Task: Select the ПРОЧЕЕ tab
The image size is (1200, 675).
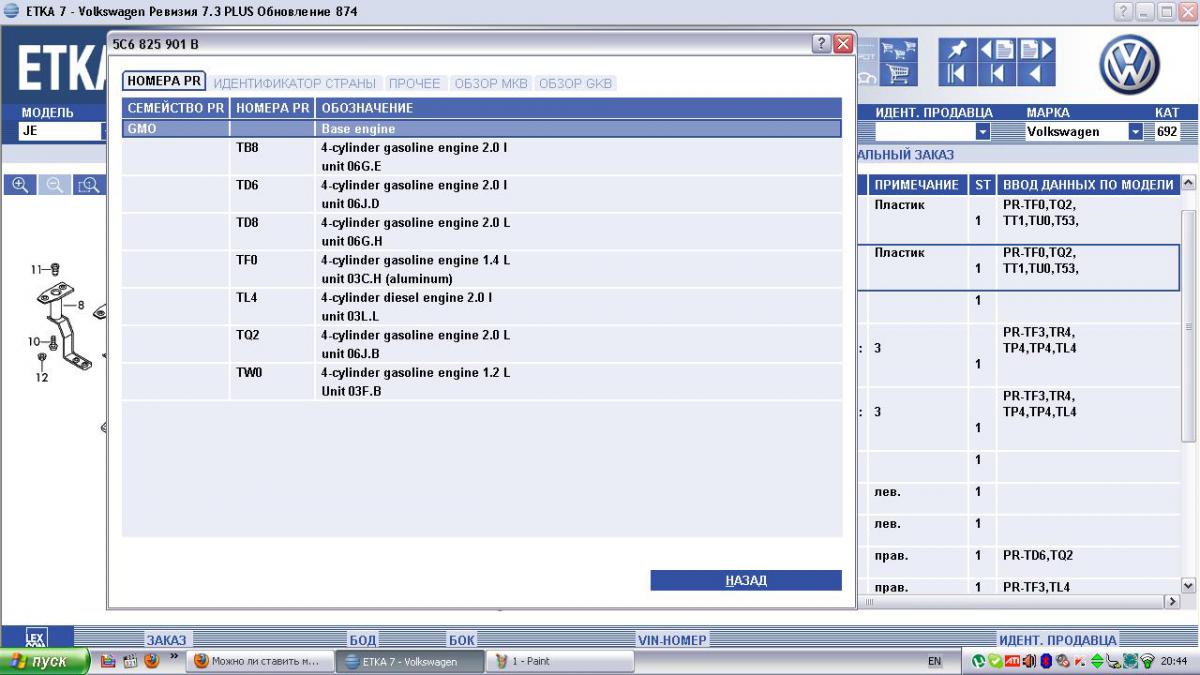Action: [x=414, y=83]
